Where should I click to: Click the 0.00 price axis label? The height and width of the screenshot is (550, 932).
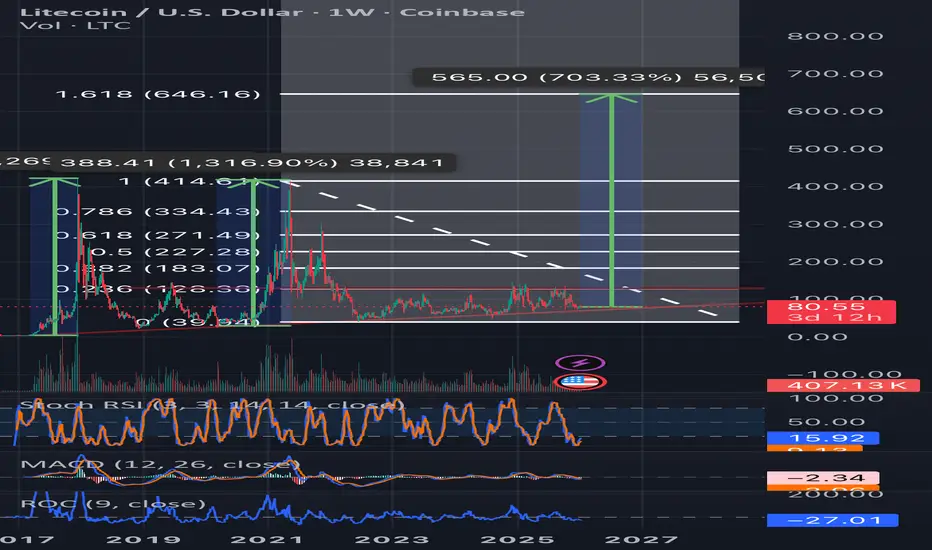click(x=817, y=337)
